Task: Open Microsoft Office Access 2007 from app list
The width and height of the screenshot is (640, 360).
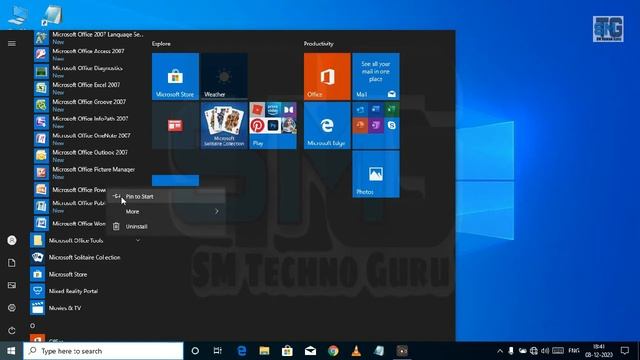Action: 88,54
